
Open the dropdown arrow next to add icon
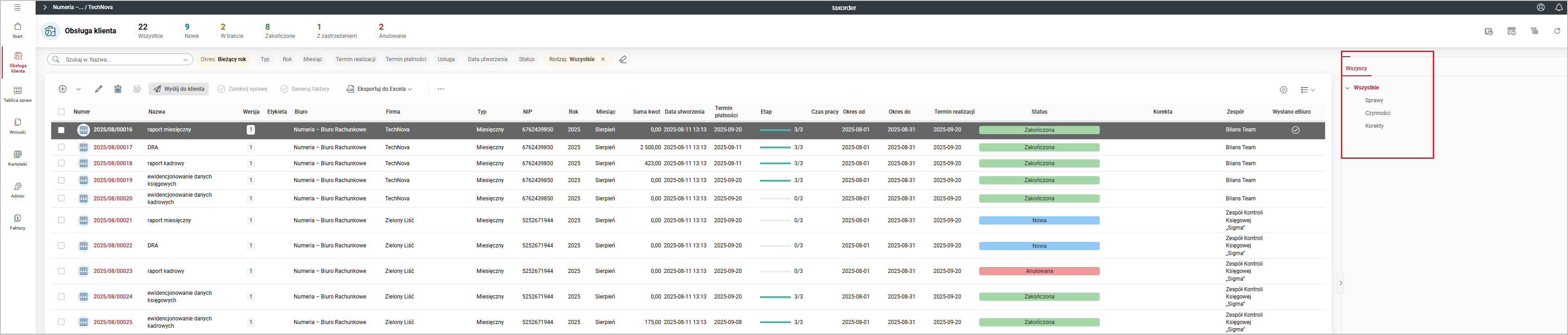pyautogui.click(x=79, y=89)
